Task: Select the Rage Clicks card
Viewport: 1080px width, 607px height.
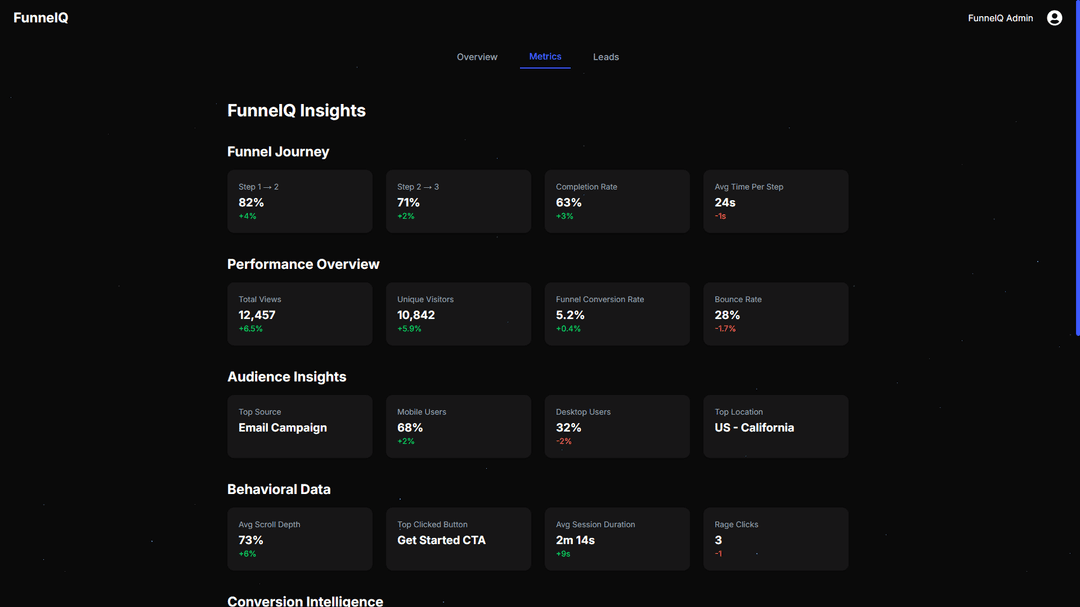Action: tap(775, 539)
